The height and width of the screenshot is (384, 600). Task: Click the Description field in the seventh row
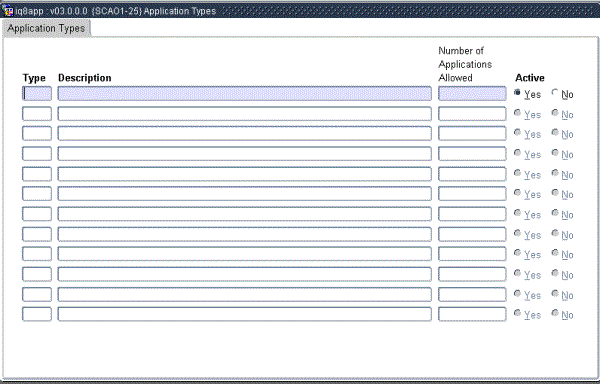245,214
